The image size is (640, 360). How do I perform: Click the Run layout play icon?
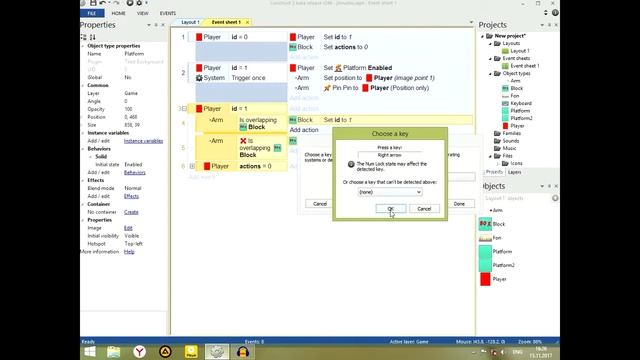pyautogui.click(x=130, y=3)
